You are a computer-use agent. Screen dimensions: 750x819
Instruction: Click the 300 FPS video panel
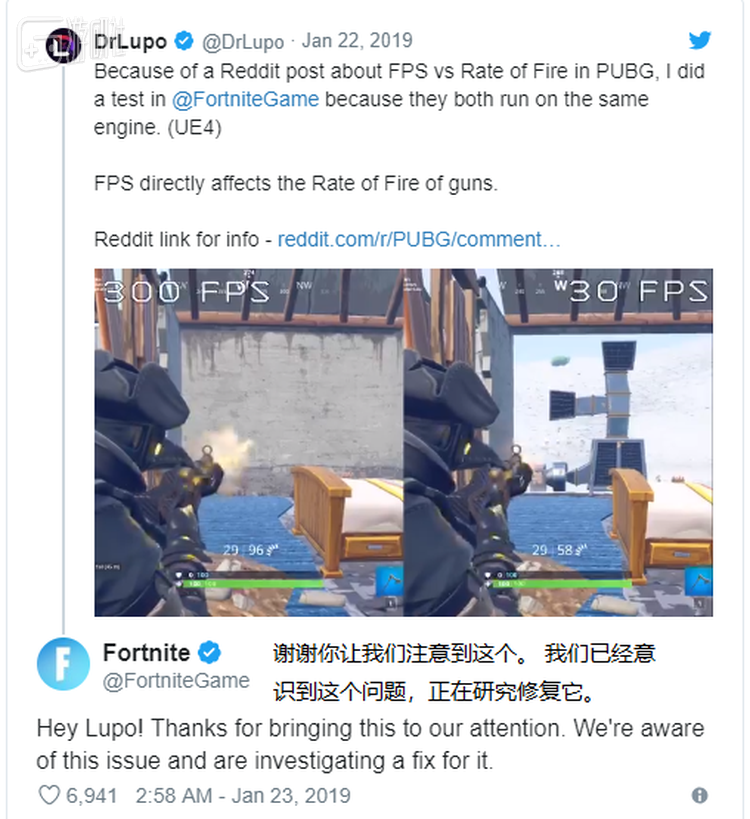click(249, 442)
